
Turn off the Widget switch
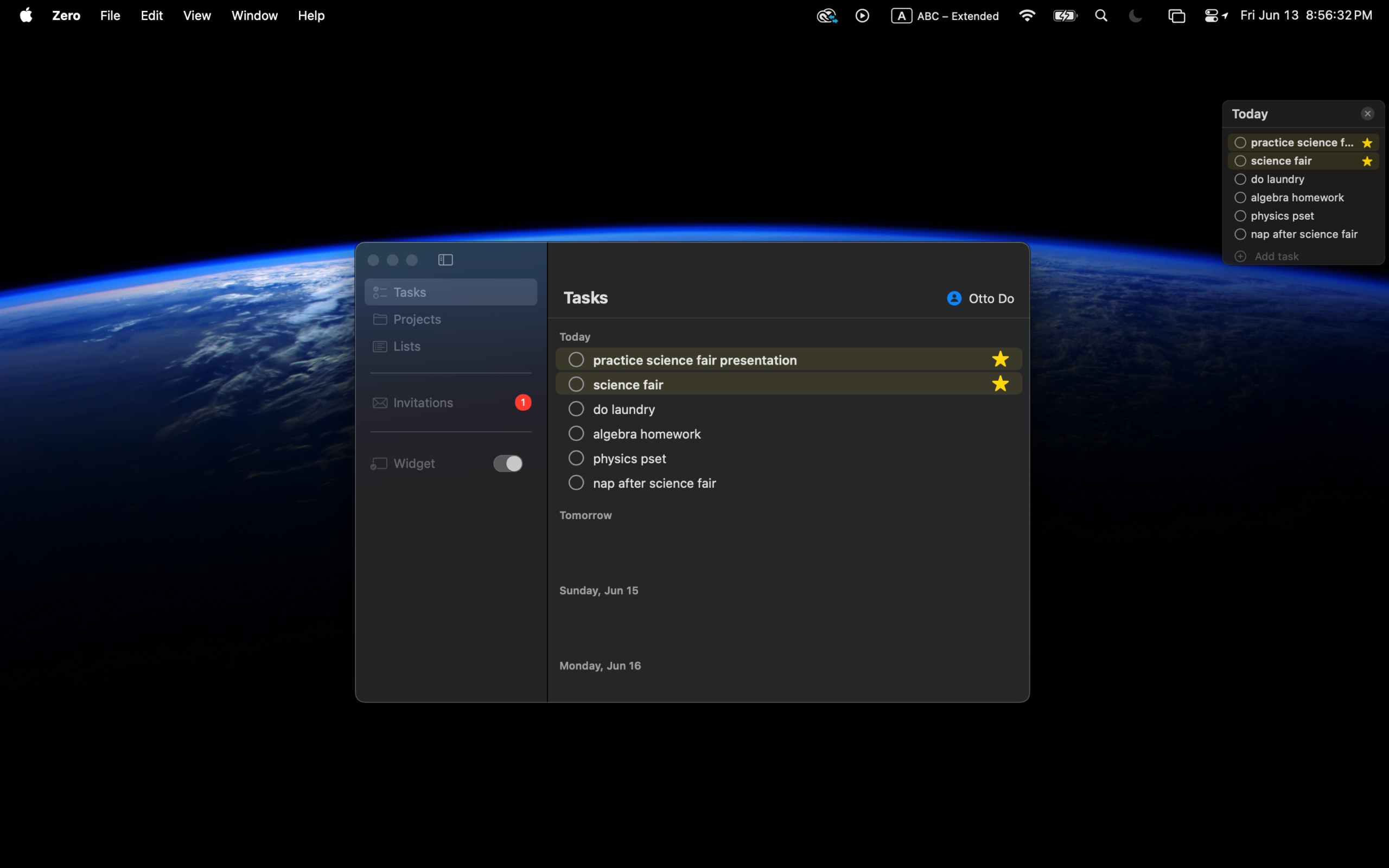pyautogui.click(x=508, y=463)
